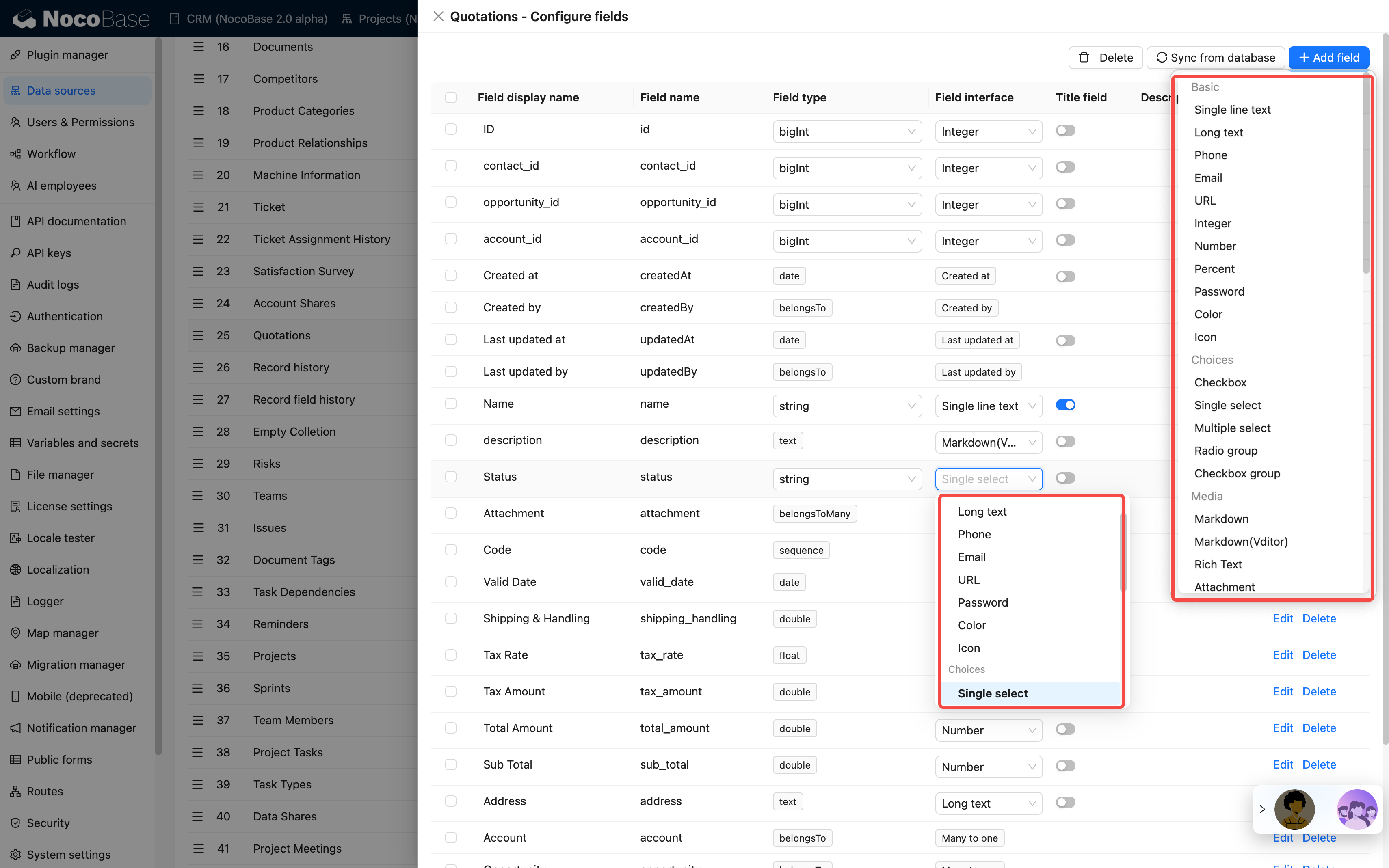
Task: Open the field type dropdown for opportunity_id
Action: (846, 204)
